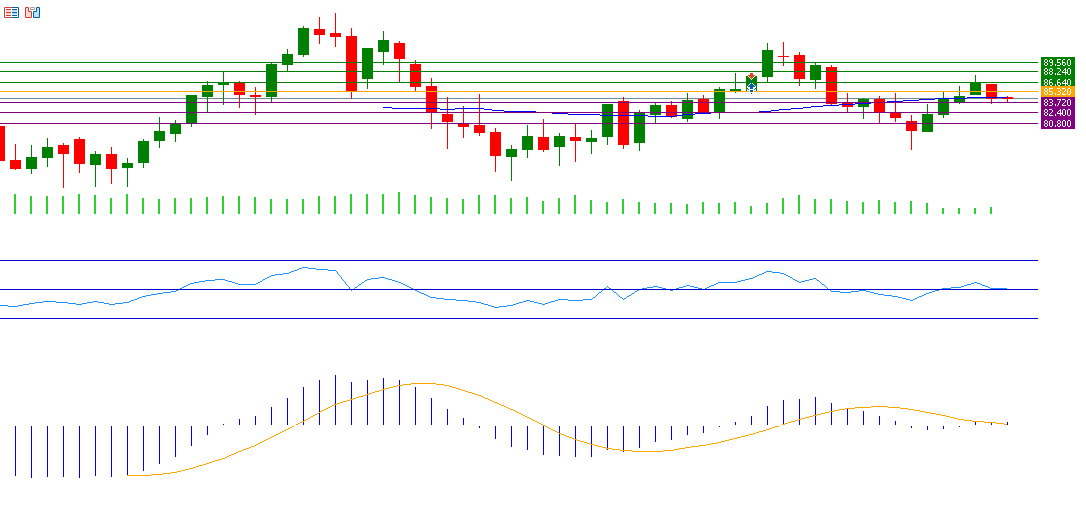This screenshot has height=507, width=1086.
Task: Select the 80.800 bottom price label
Action: coord(1057,123)
